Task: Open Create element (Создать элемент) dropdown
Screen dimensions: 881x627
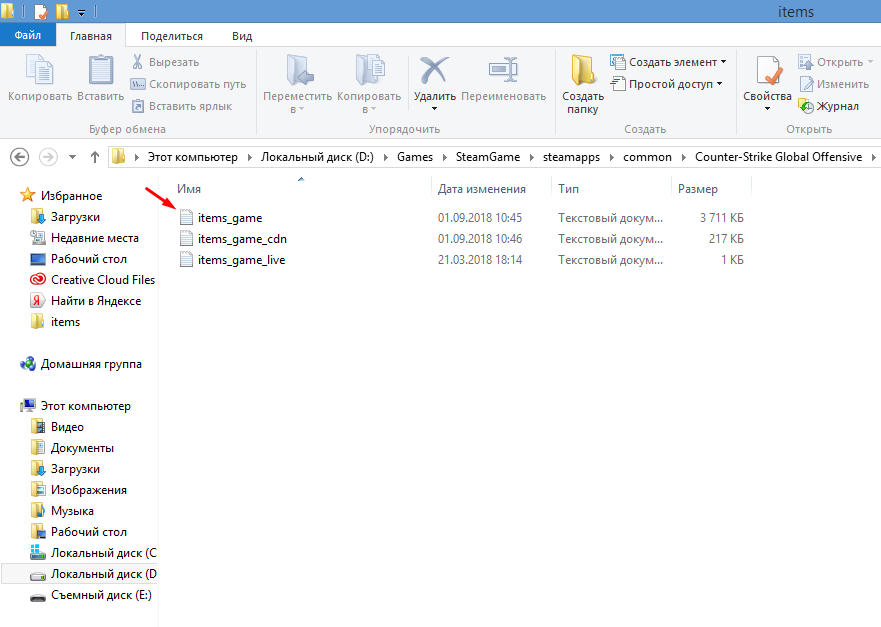Action: point(668,62)
